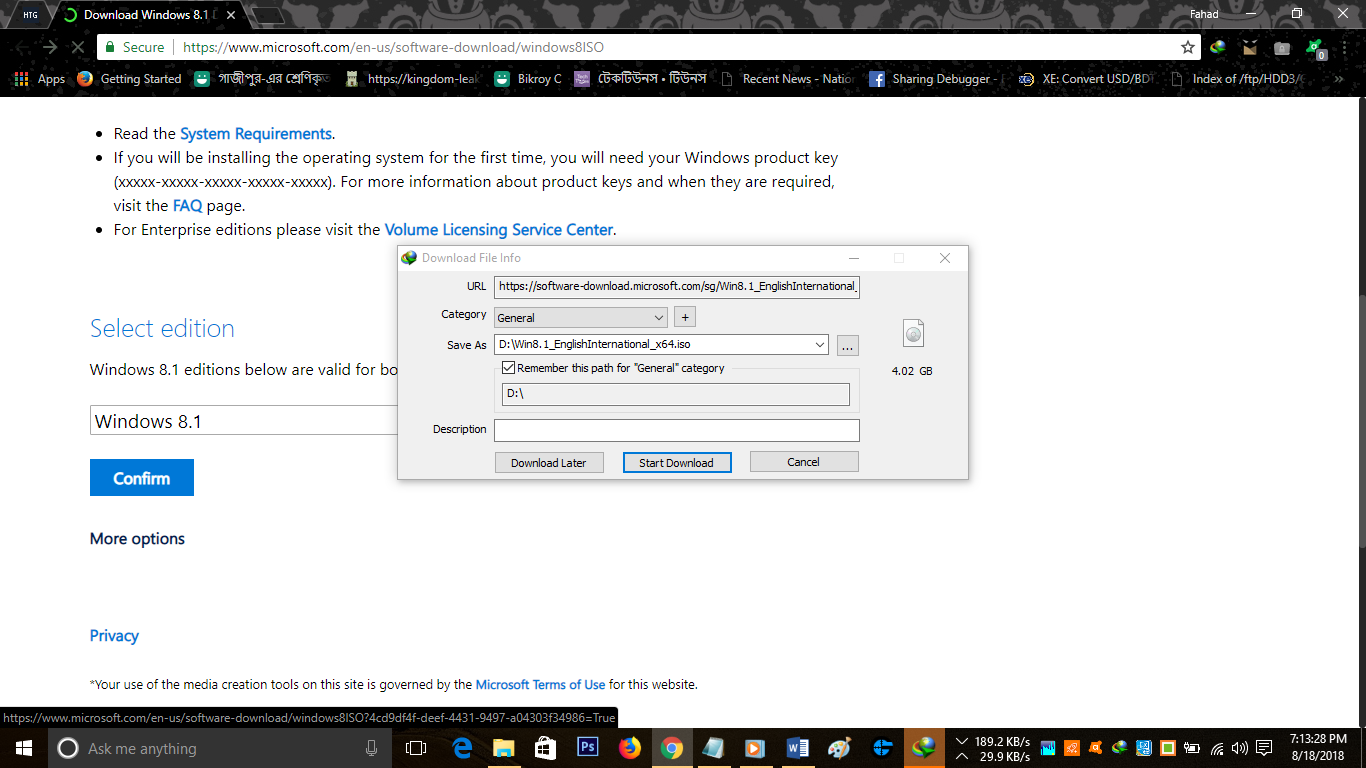Open the System Requirements link
Image resolution: width=1366 pixels, height=768 pixels.
[x=256, y=134]
